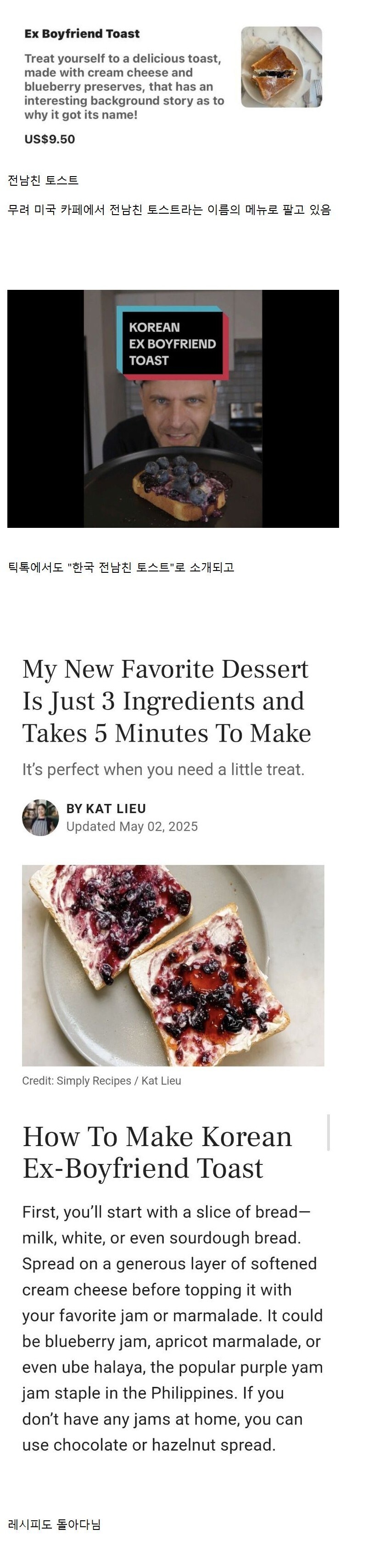The height and width of the screenshot is (1568, 390).
Task: Play the Korean Ex Boyfriend Toast video
Action: click(173, 409)
